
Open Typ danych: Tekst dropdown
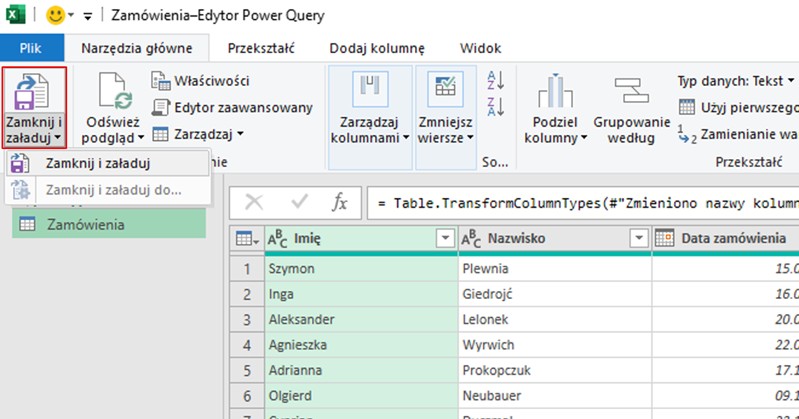click(736, 81)
